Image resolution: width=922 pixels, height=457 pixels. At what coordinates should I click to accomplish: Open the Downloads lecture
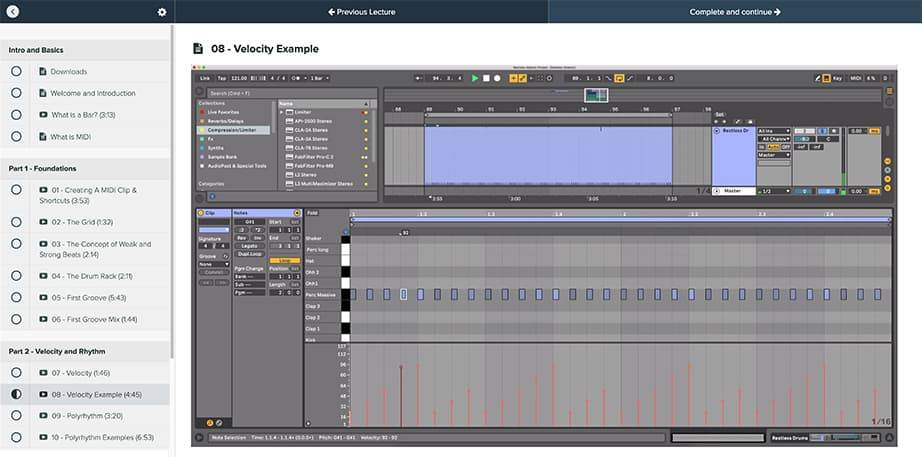[69, 72]
